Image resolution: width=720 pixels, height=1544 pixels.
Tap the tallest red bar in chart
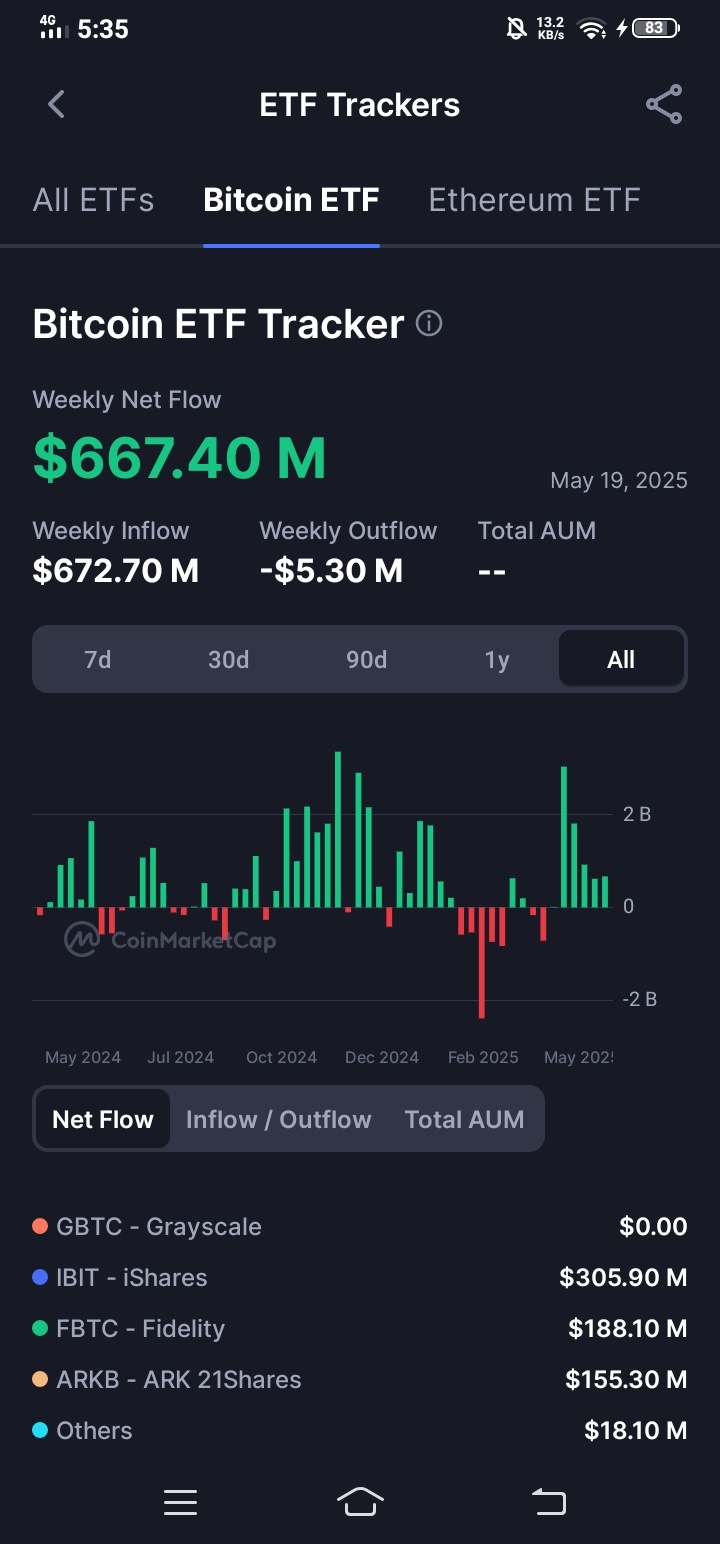(x=481, y=962)
